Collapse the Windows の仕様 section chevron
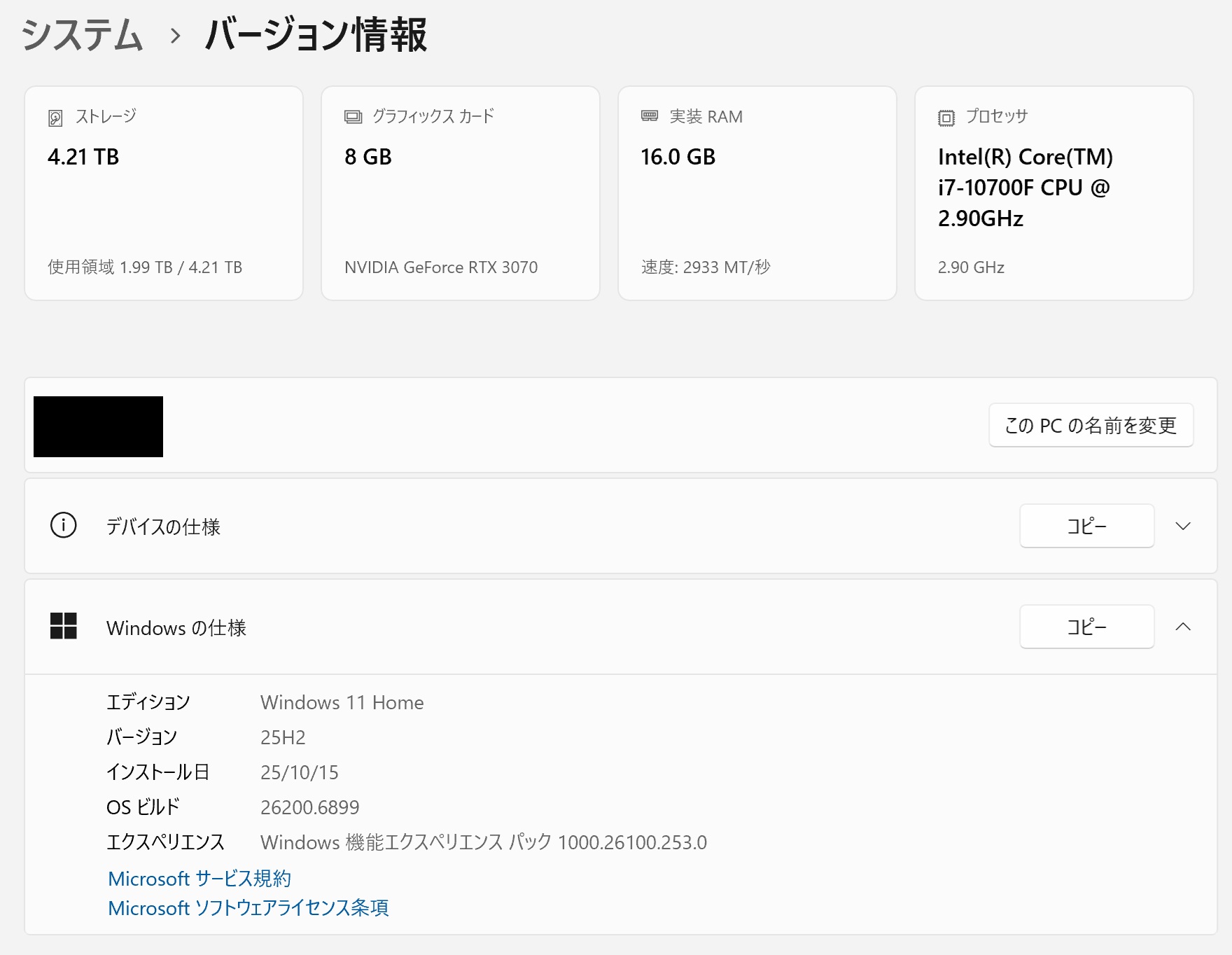Viewport: 1232px width, 955px height. pos(1183,627)
